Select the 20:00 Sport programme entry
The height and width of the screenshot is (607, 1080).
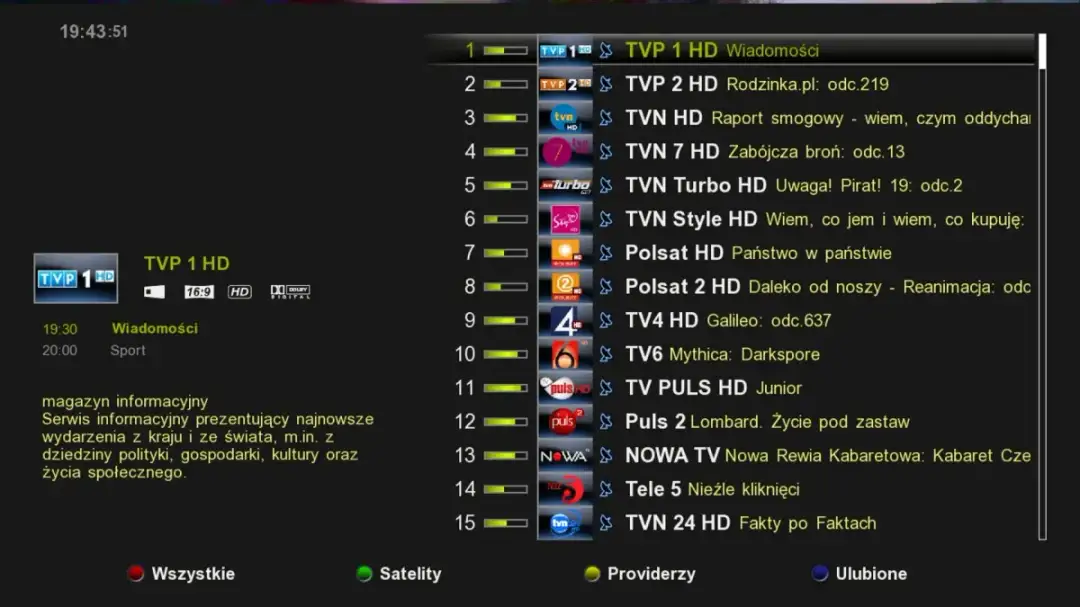pyautogui.click(x=94, y=350)
